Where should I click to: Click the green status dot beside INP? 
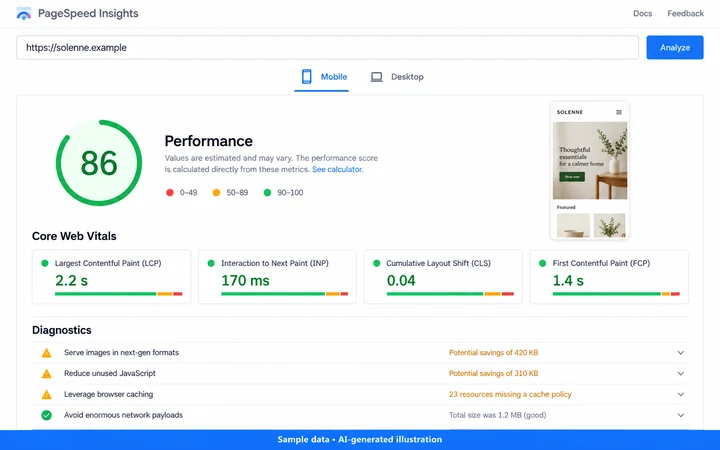(x=211, y=263)
